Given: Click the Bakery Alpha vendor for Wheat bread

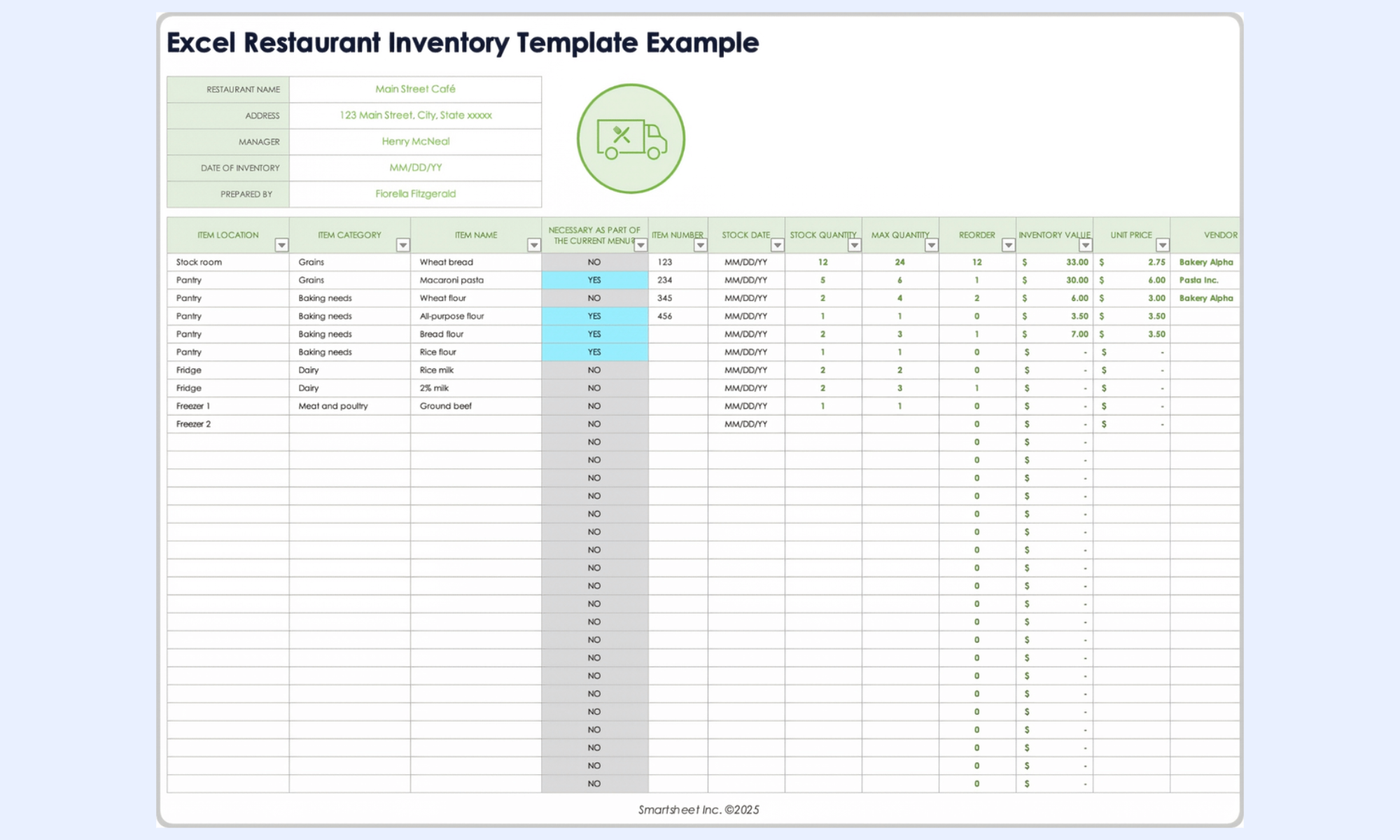Looking at the screenshot, I should click(x=1205, y=262).
